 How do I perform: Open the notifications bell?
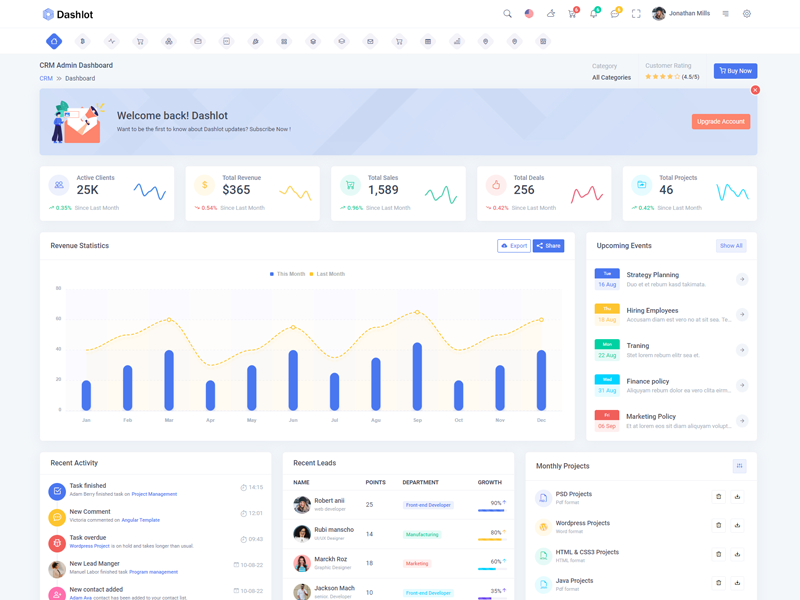pyautogui.click(x=593, y=14)
